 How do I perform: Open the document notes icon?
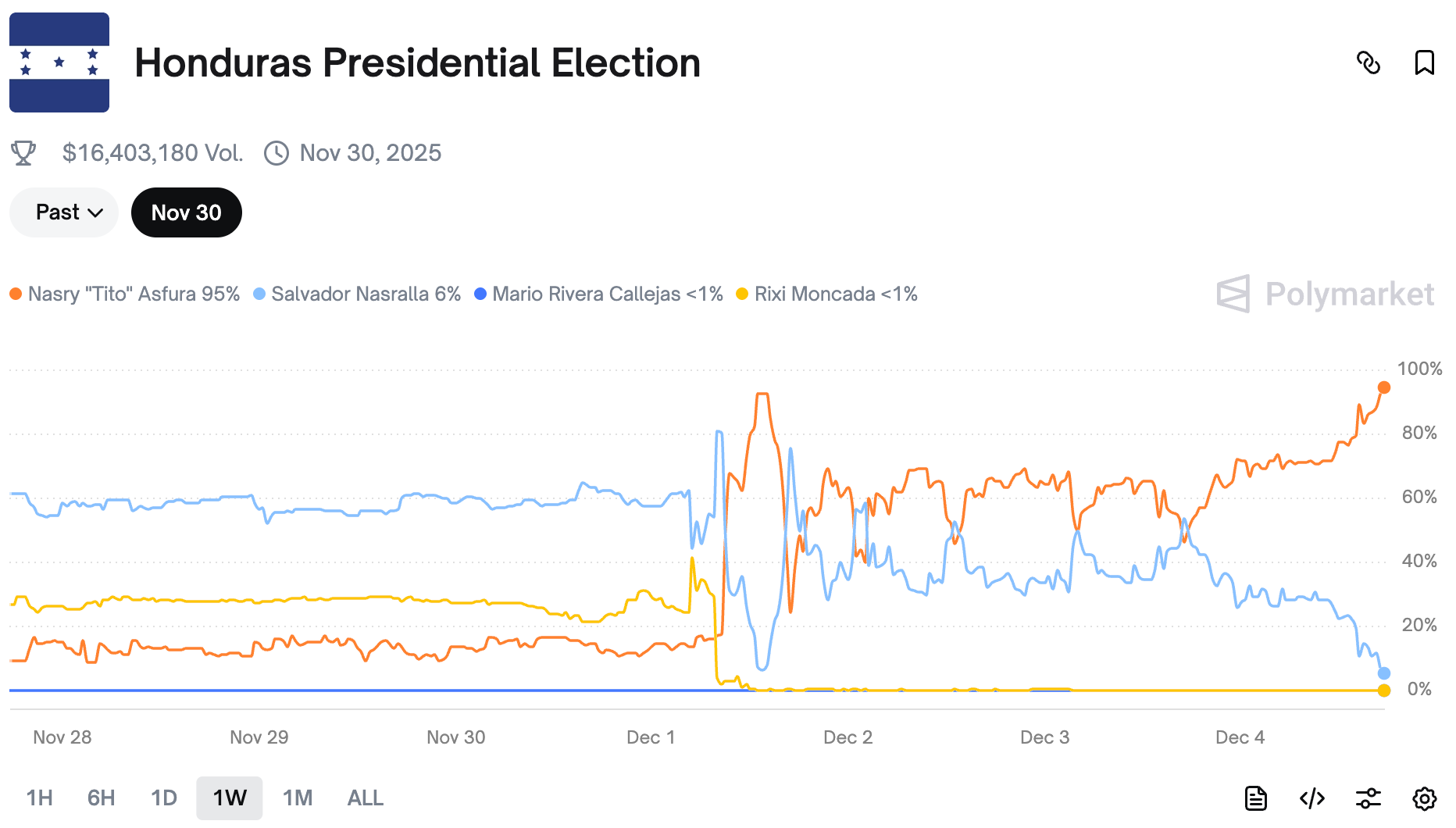coord(1255,798)
